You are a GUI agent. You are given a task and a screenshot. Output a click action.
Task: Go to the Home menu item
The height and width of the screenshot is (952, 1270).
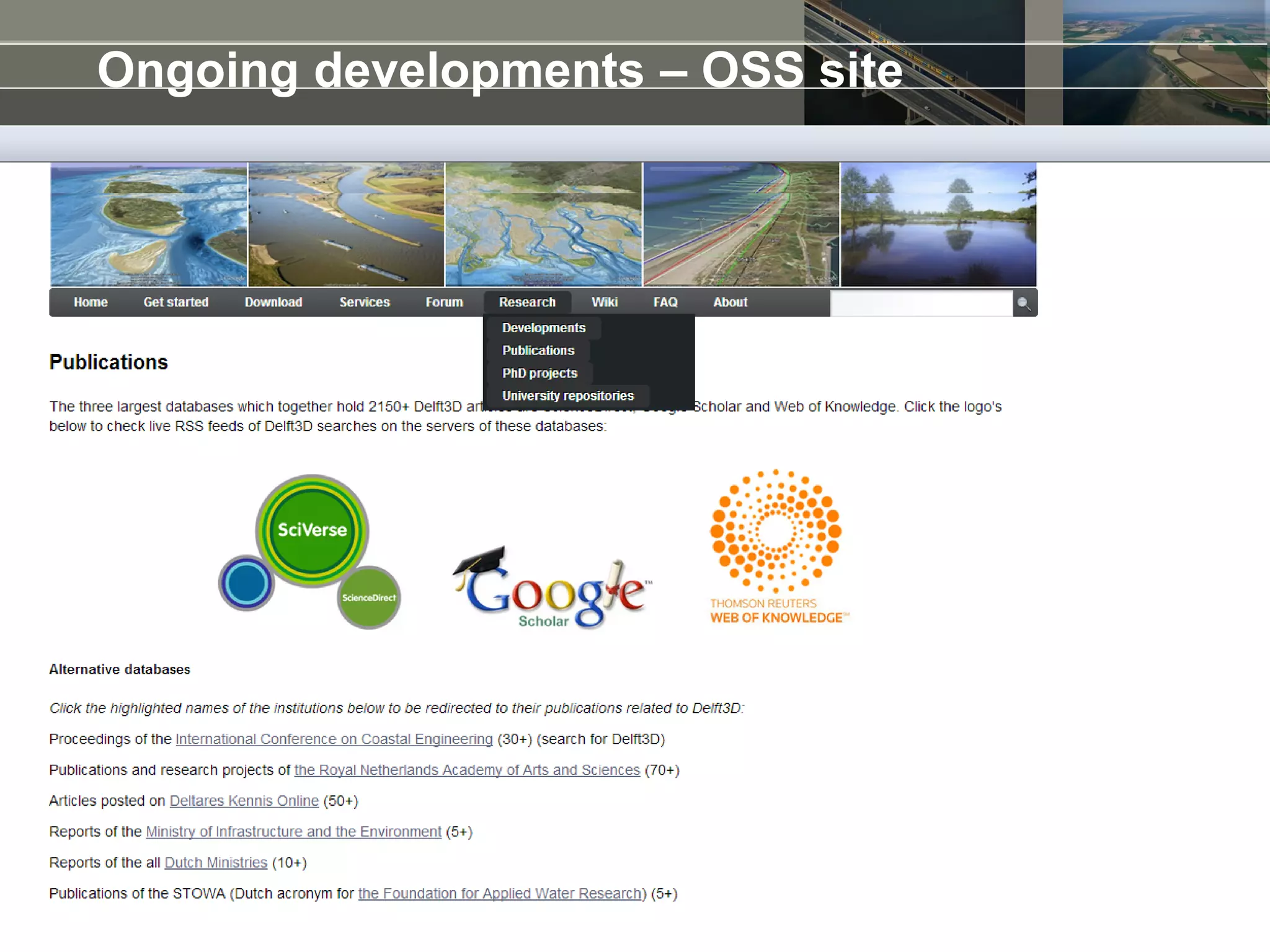point(91,302)
